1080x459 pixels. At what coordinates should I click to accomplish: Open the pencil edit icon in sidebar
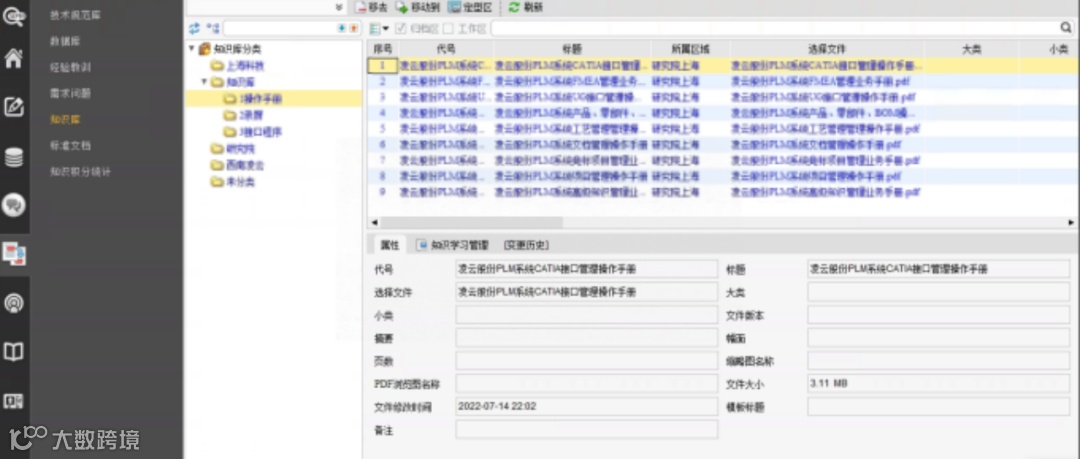pos(14,108)
